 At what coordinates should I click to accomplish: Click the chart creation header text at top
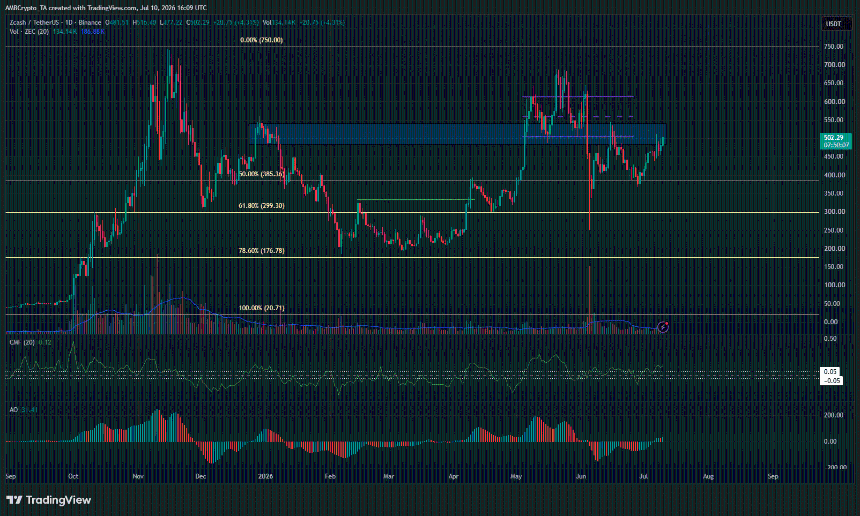[x=106, y=8]
